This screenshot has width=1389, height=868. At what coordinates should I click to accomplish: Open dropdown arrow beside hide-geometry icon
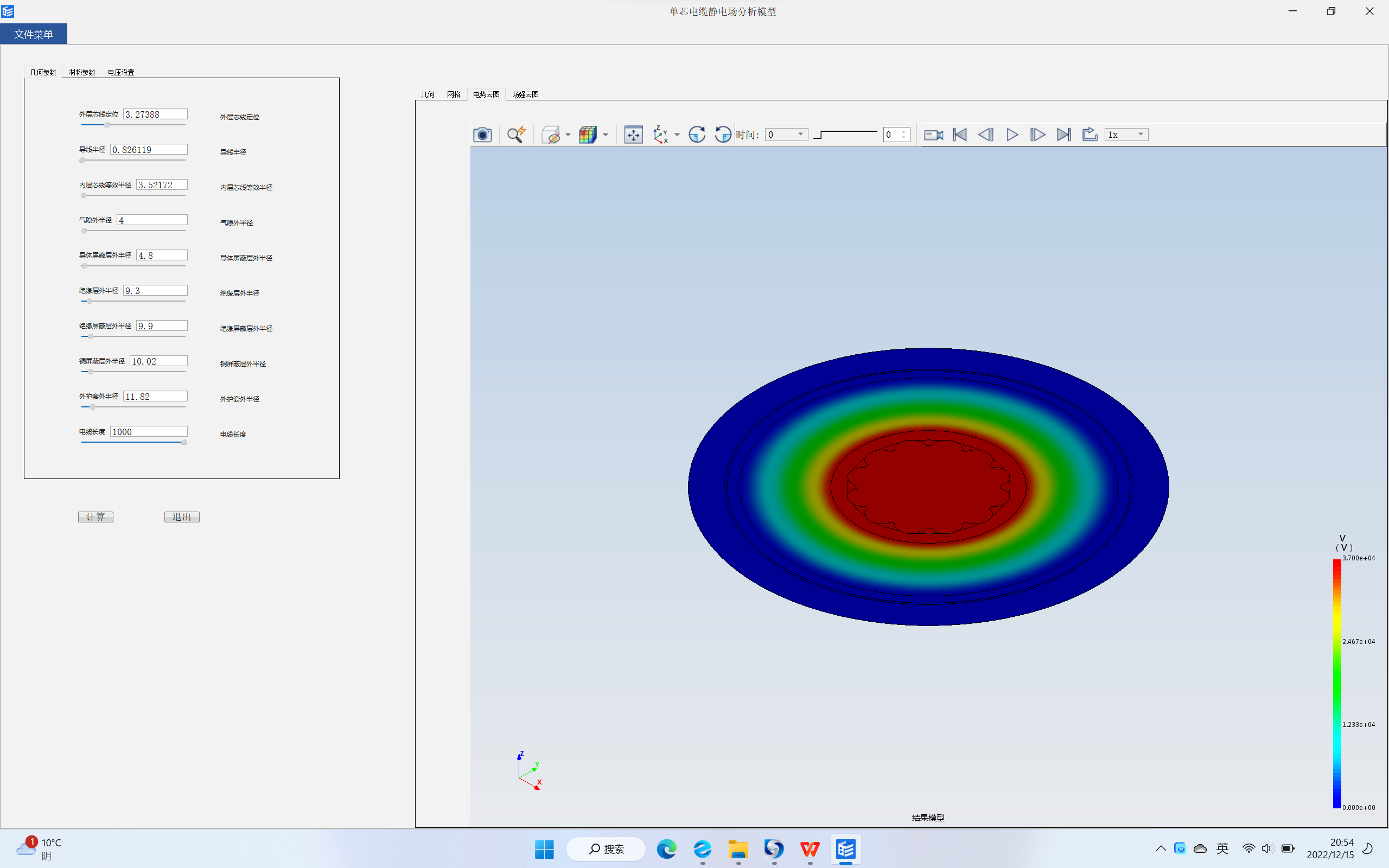pyautogui.click(x=568, y=135)
